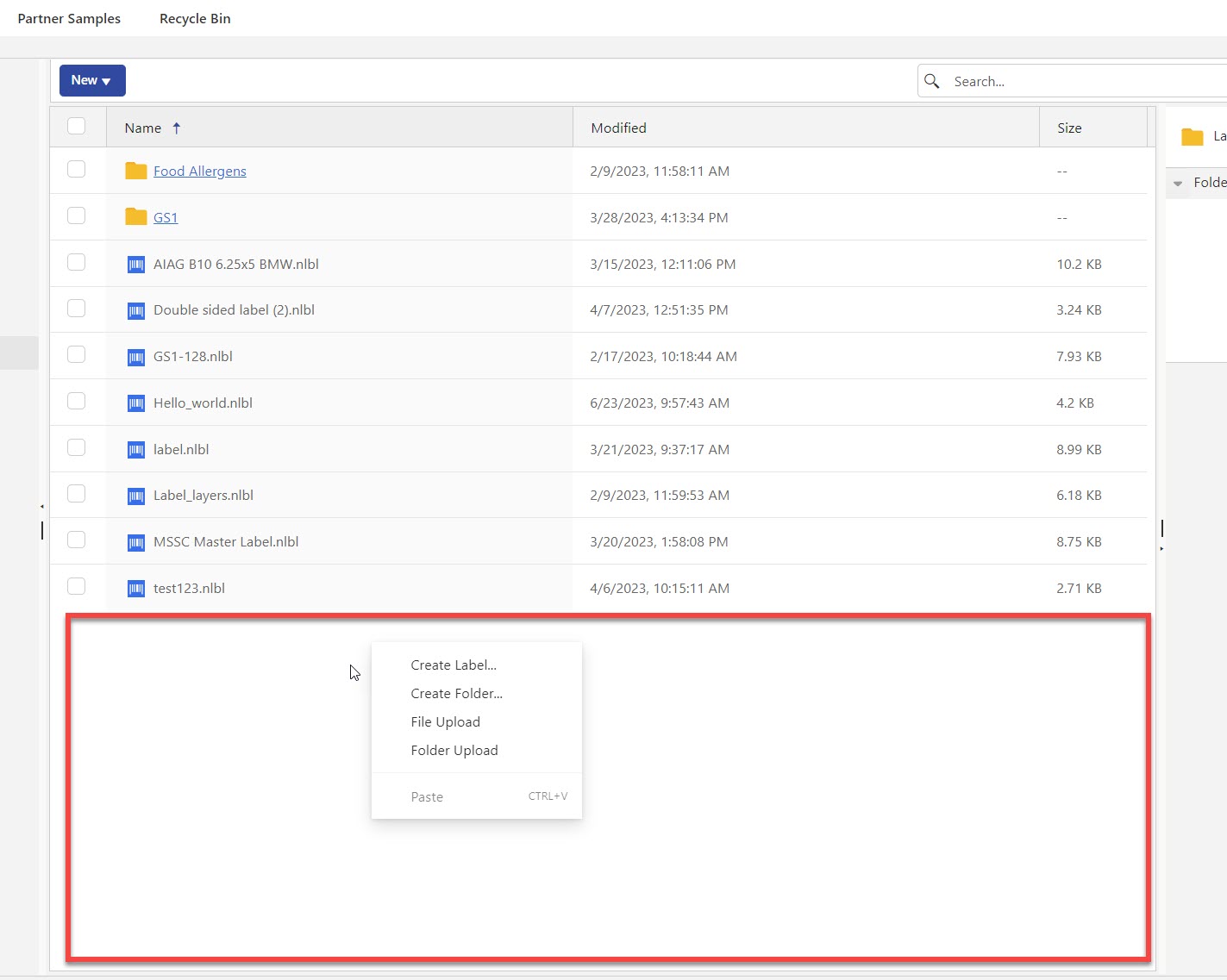Open the GS1 folder link
The image size is (1227, 980).
(x=166, y=217)
